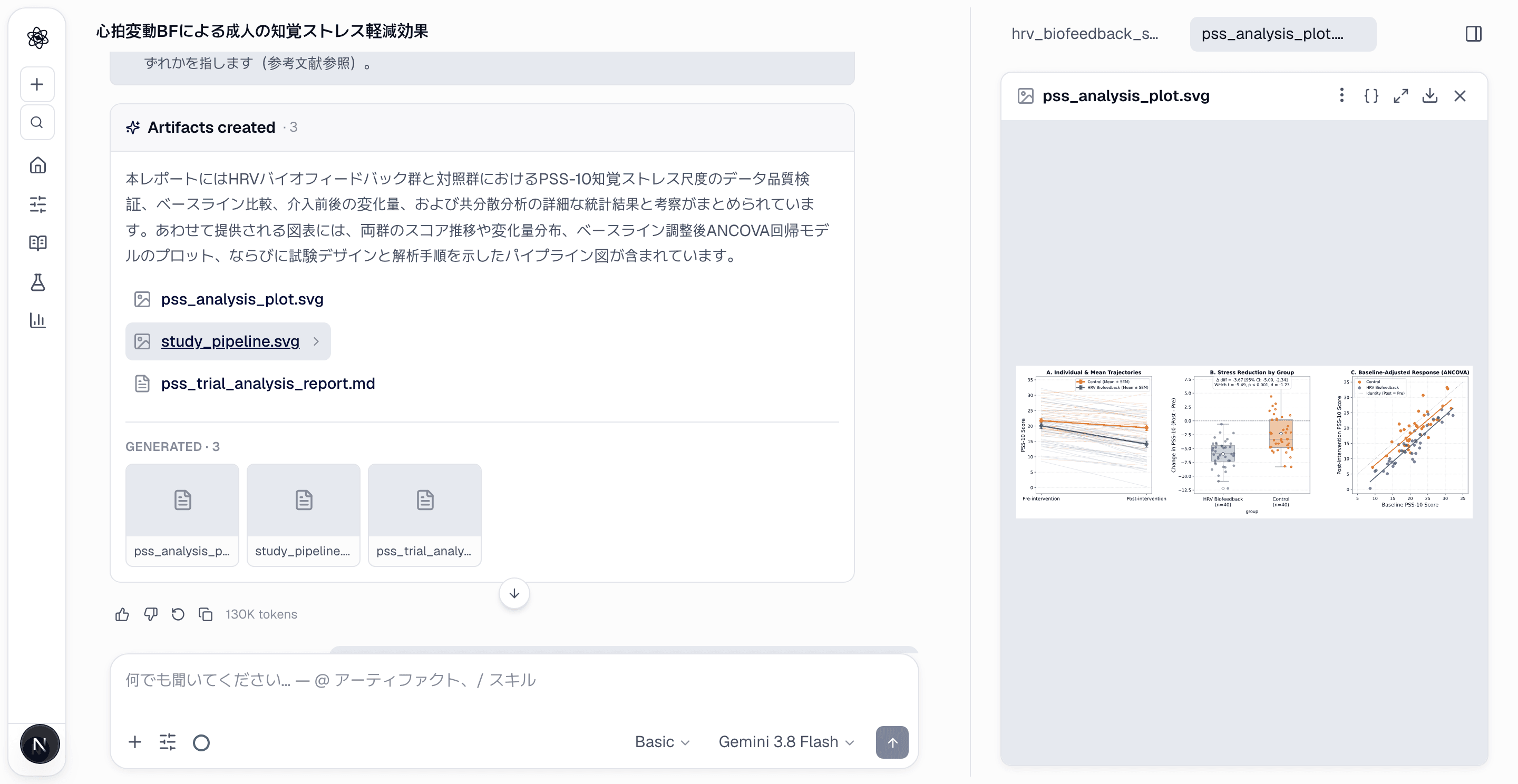
Task: Open composer tool settings sliders
Action: pos(168,742)
